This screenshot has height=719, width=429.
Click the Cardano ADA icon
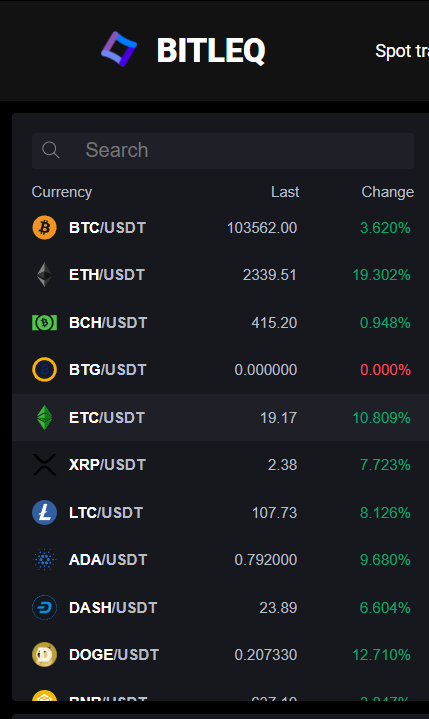tap(44, 559)
